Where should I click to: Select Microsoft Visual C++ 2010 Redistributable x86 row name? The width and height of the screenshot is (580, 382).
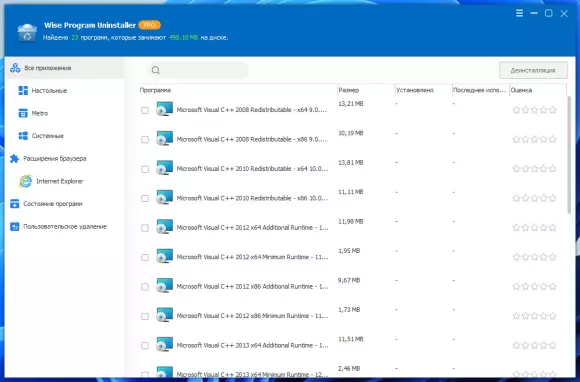coord(252,198)
